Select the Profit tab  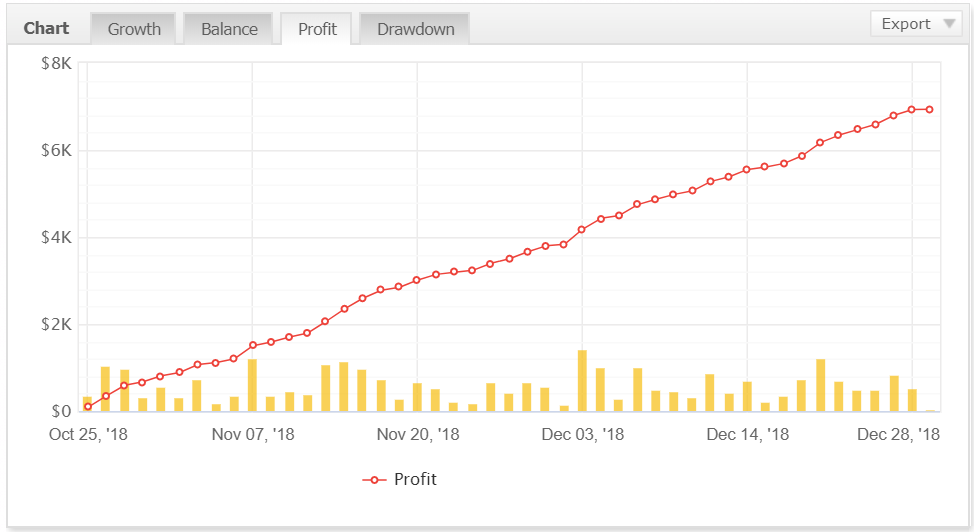pos(317,29)
